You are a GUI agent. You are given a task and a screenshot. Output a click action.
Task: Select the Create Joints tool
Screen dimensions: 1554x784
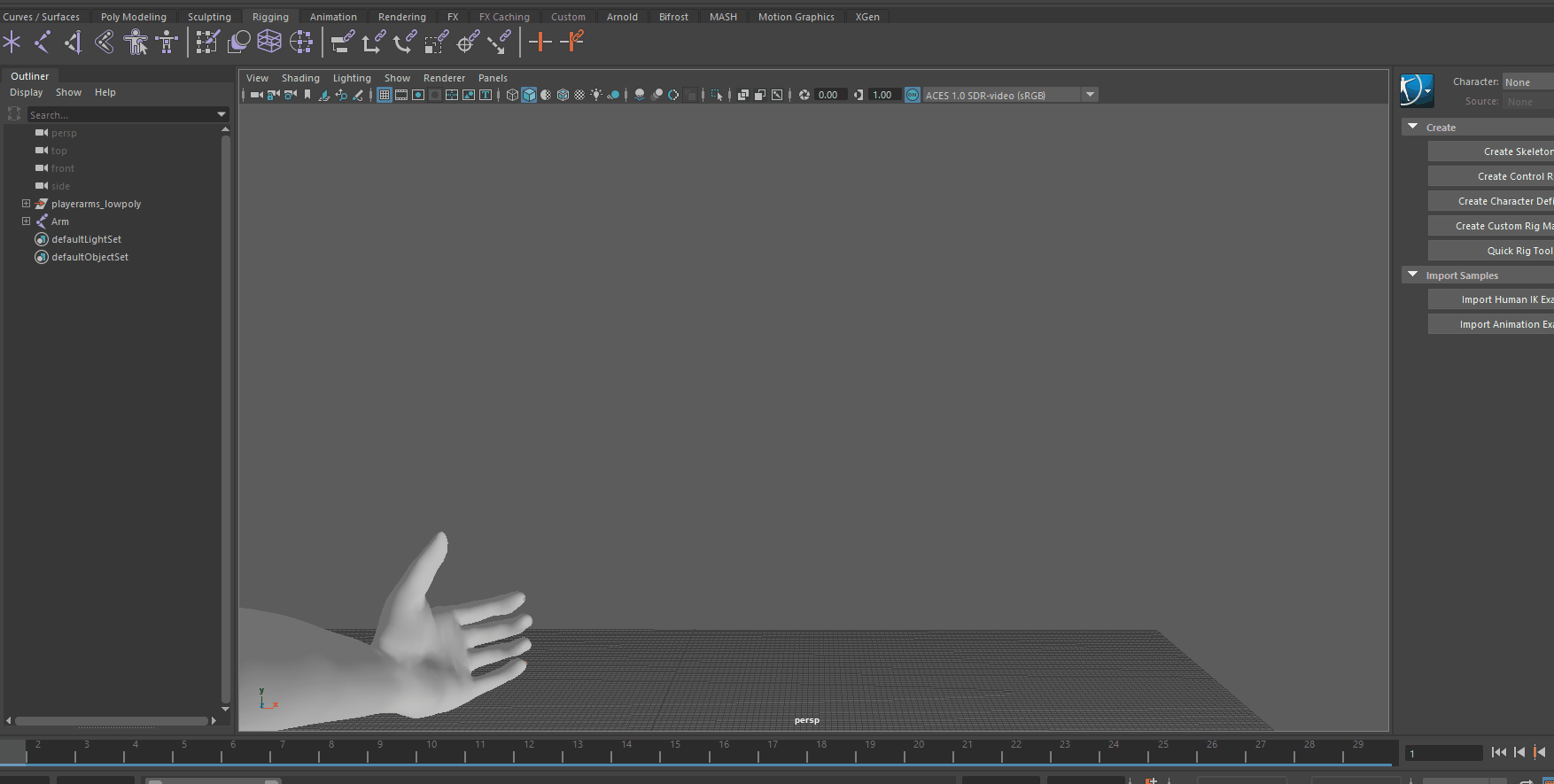(x=43, y=42)
